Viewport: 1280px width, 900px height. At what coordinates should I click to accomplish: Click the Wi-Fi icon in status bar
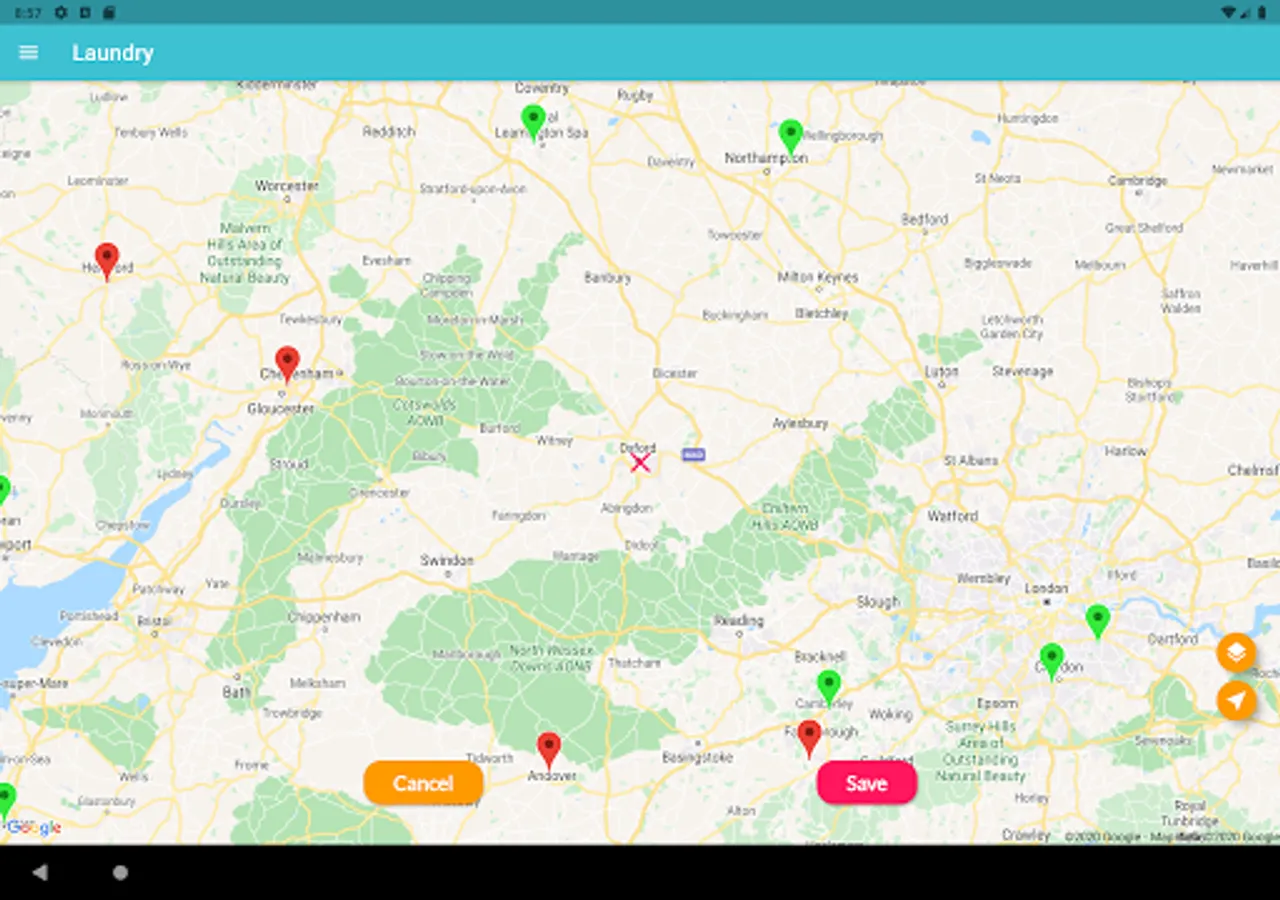click(x=1228, y=12)
